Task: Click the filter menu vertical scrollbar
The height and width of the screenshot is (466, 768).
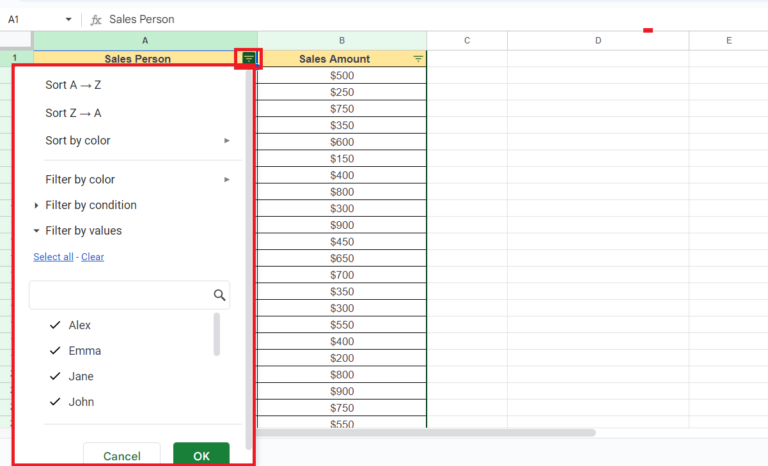Action: 248,260
